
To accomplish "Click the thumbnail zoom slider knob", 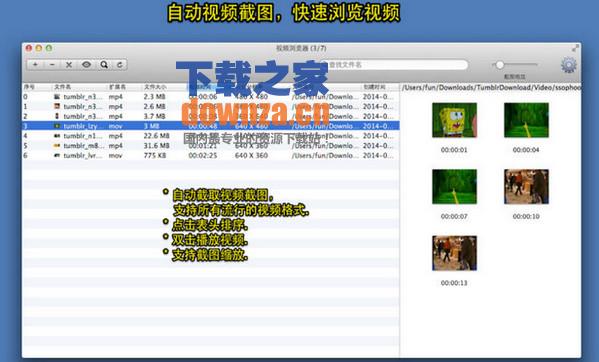I will click(x=499, y=65).
